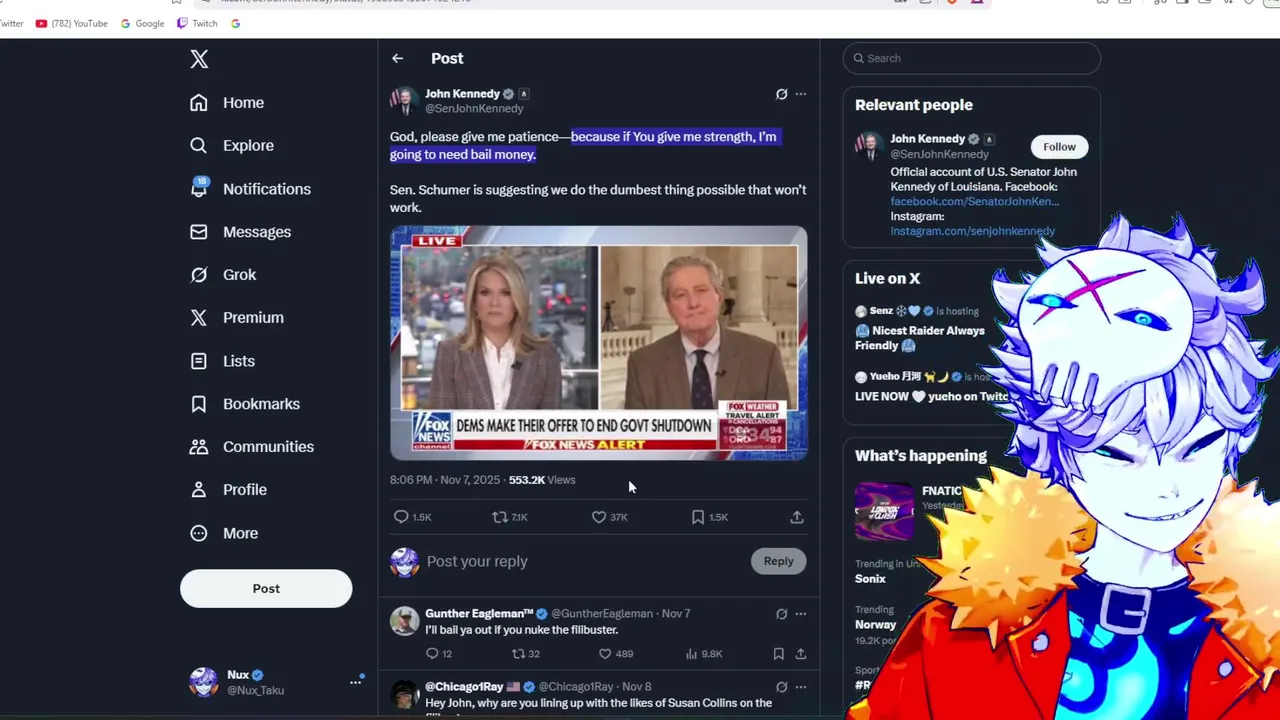Open the Twitch bookmark in the browser bar
Image resolution: width=1280 pixels, height=720 pixels.
197,23
